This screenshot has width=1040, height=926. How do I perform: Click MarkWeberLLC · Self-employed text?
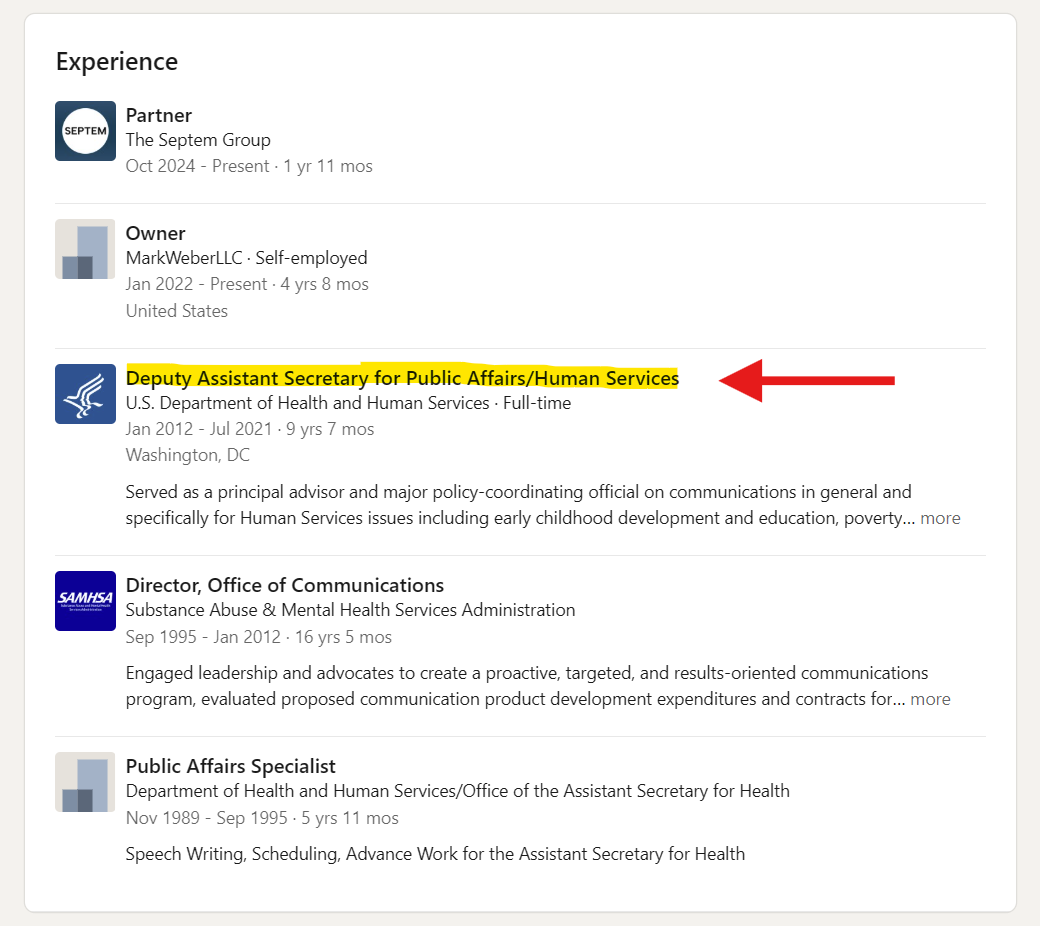coord(246,258)
